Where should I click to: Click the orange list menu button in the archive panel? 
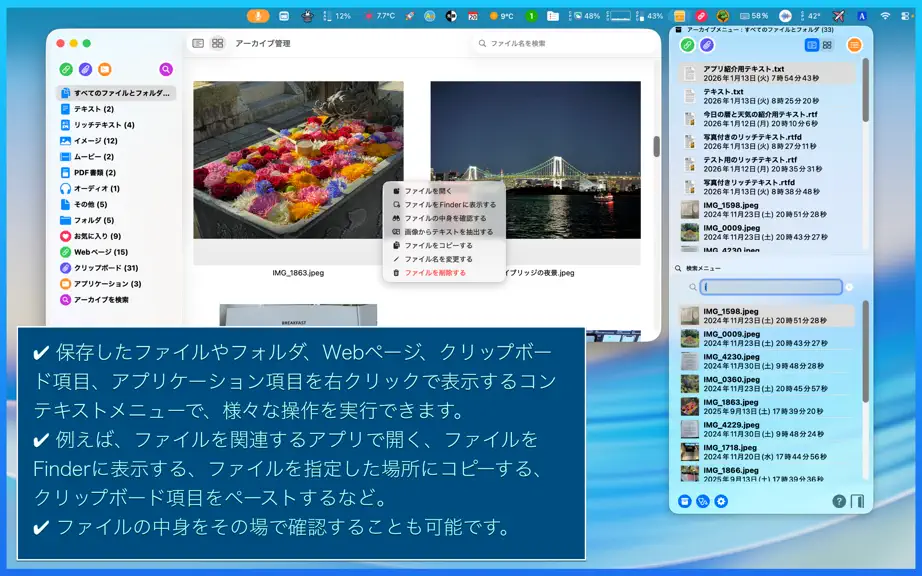pyautogui.click(x=854, y=45)
